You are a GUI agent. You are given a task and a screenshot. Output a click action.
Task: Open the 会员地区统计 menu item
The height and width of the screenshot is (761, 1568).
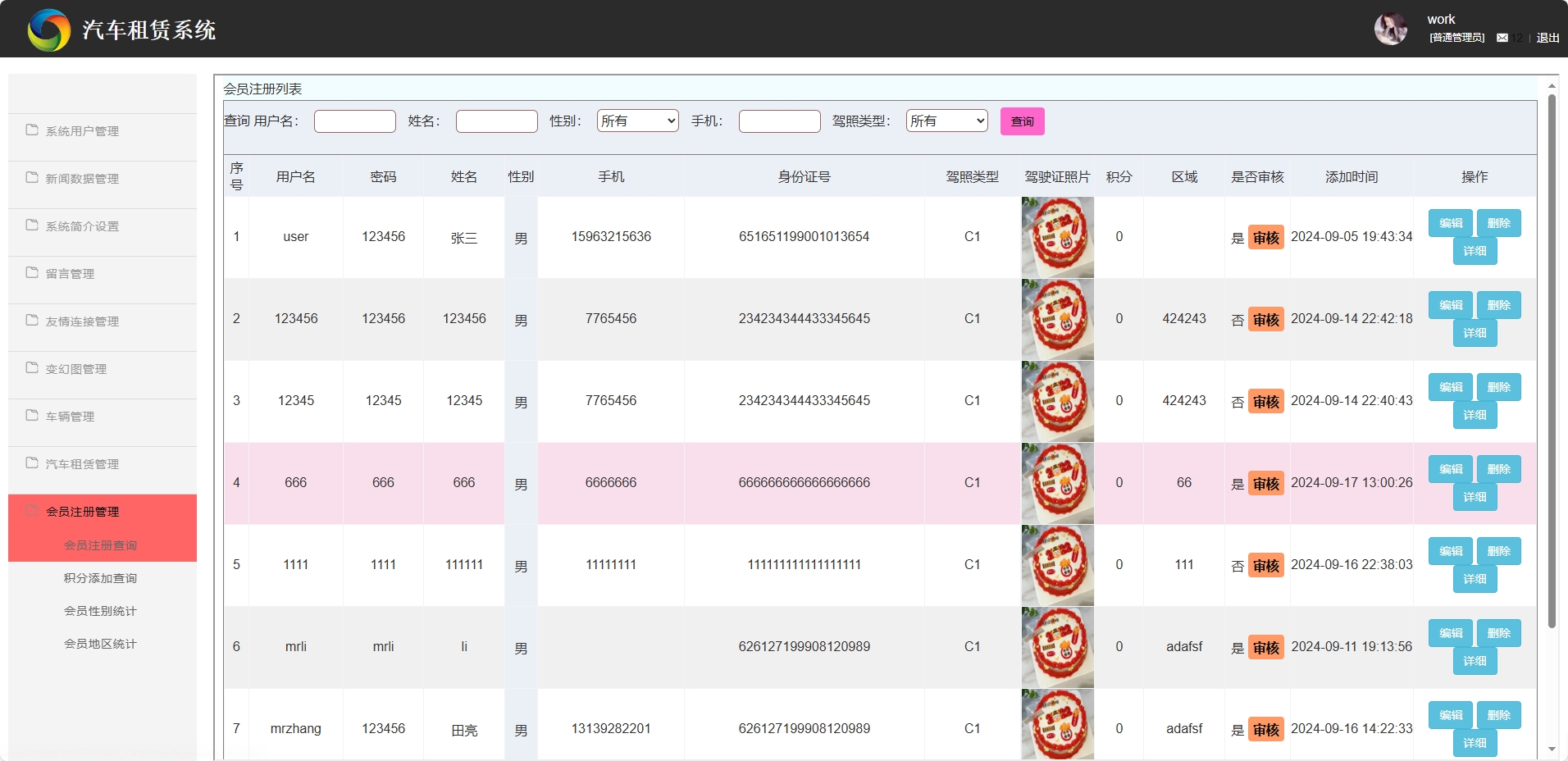[101, 643]
